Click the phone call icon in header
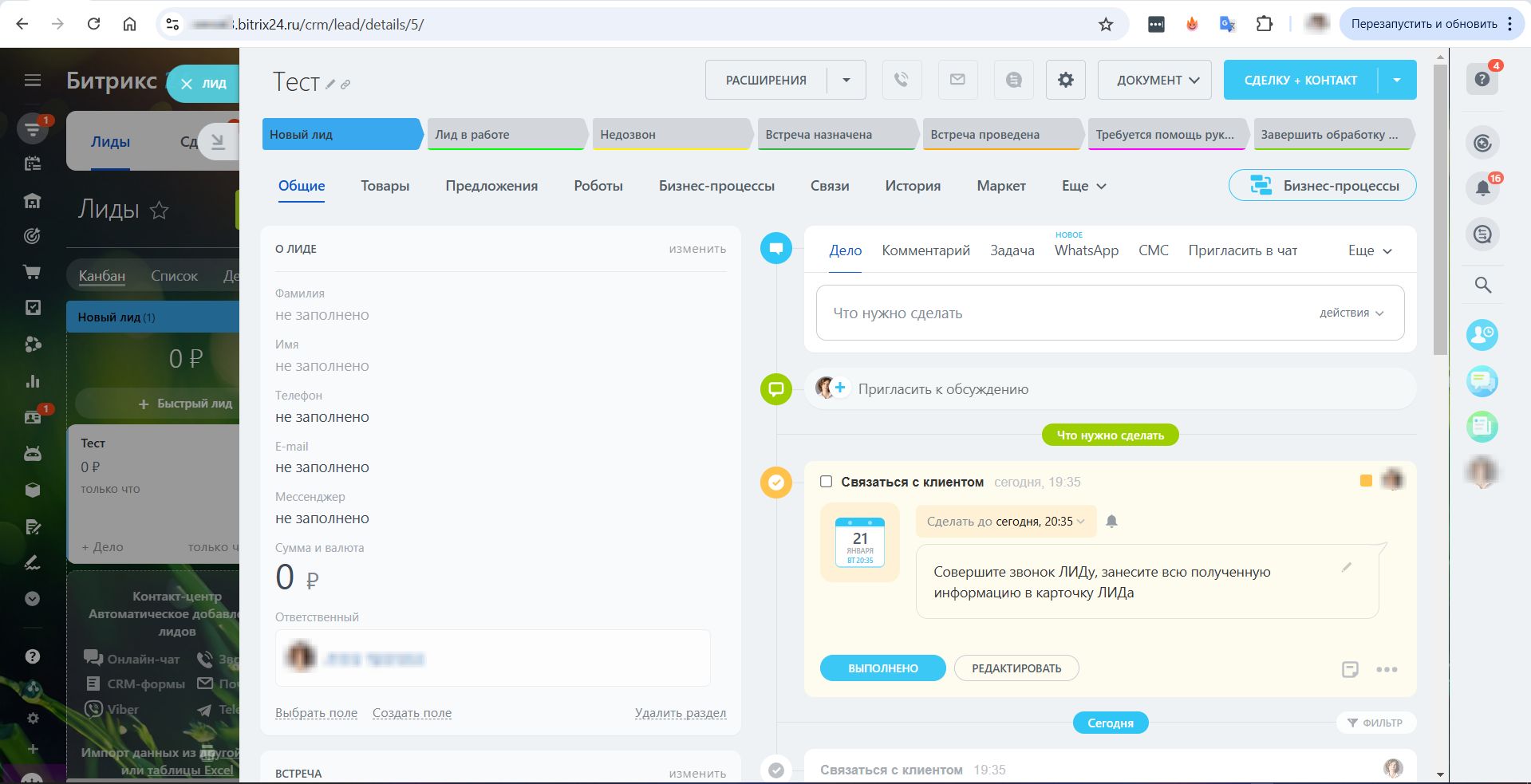Viewport: 1531px width, 784px height. pos(902,80)
